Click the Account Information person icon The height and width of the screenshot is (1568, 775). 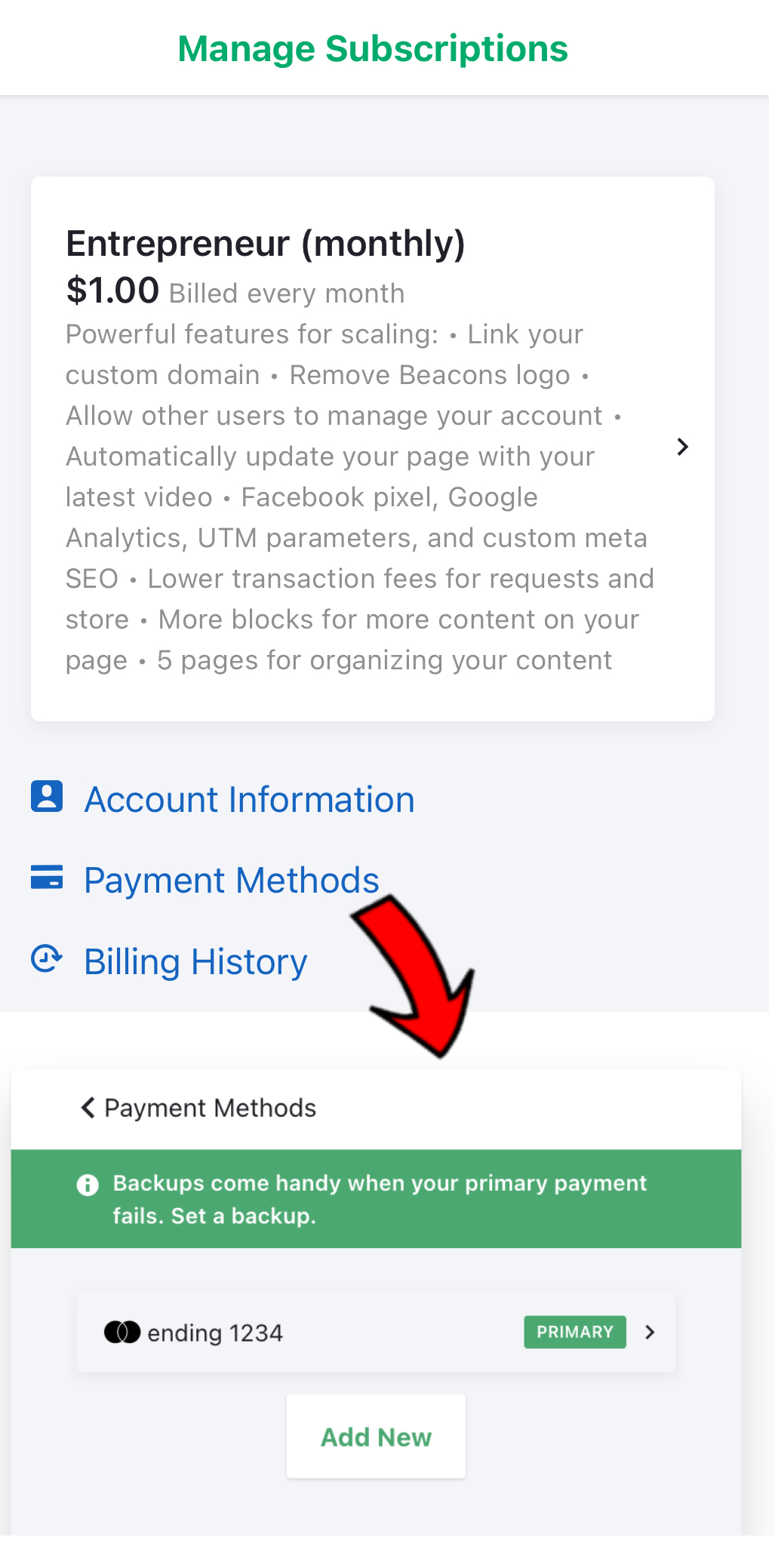[x=47, y=796]
